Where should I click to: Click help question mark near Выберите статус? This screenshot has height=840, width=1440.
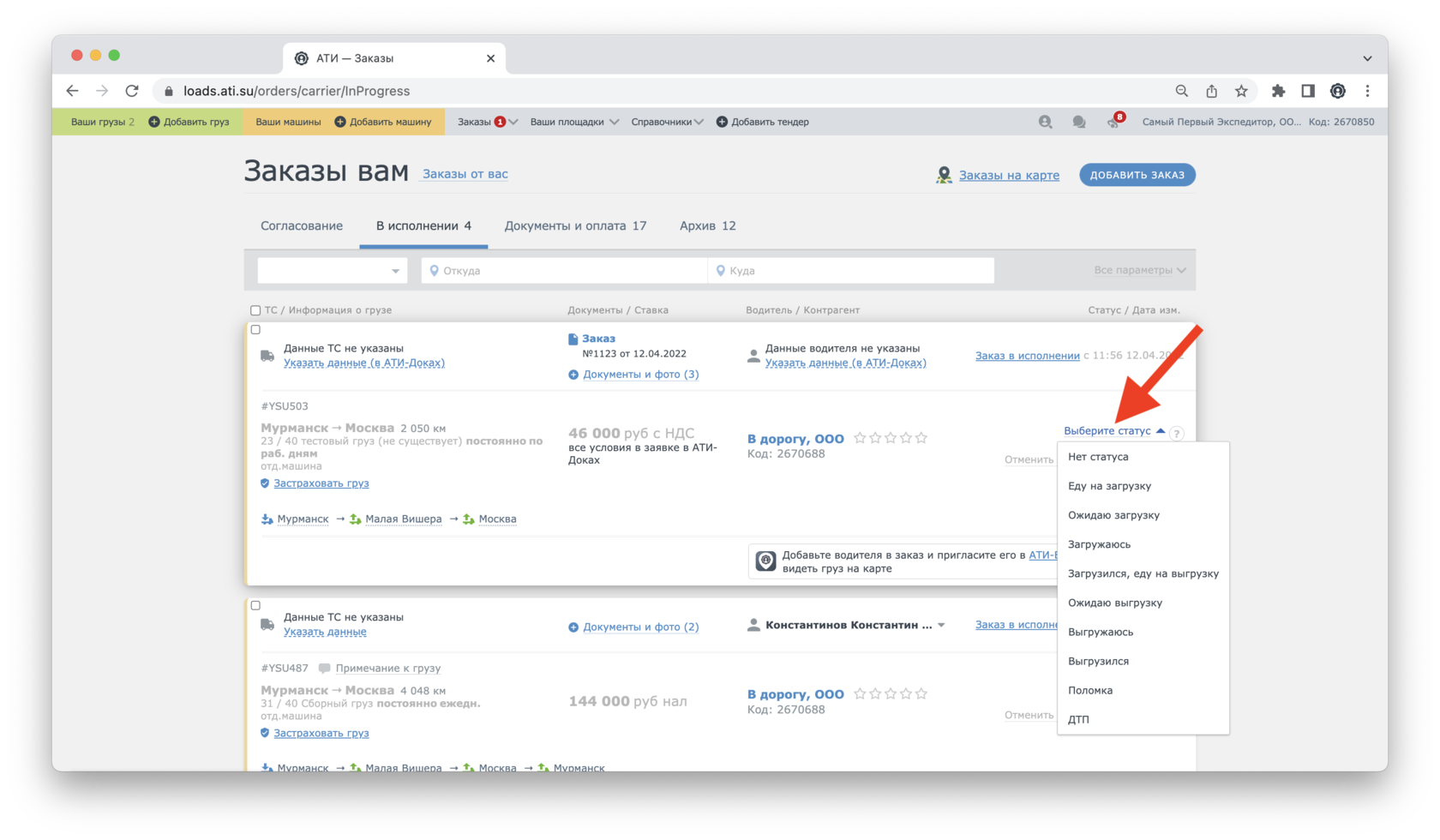tap(1177, 433)
